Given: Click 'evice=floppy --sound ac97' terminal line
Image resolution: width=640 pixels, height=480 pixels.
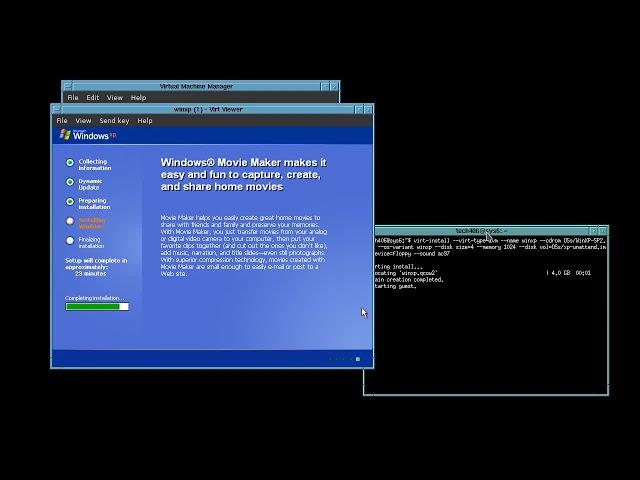Looking at the screenshot, I should coord(412,253).
